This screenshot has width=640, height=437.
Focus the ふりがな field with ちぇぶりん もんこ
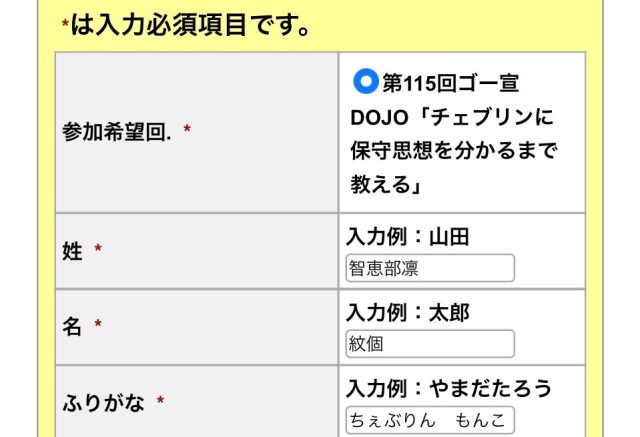(430, 420)
